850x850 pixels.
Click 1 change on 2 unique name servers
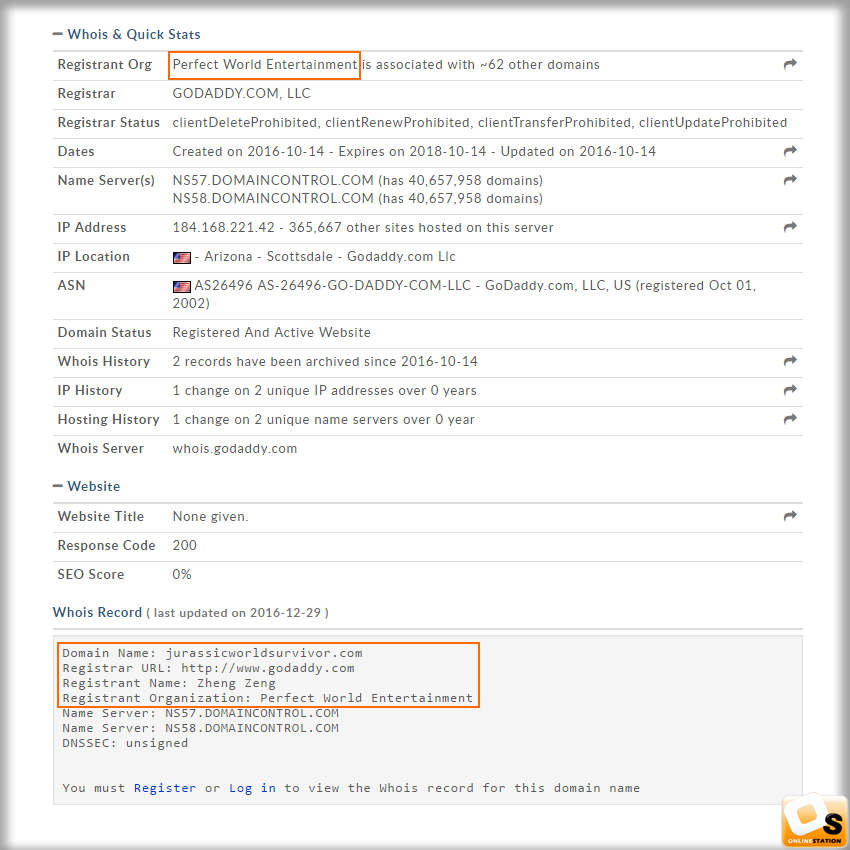pos(323,420)
